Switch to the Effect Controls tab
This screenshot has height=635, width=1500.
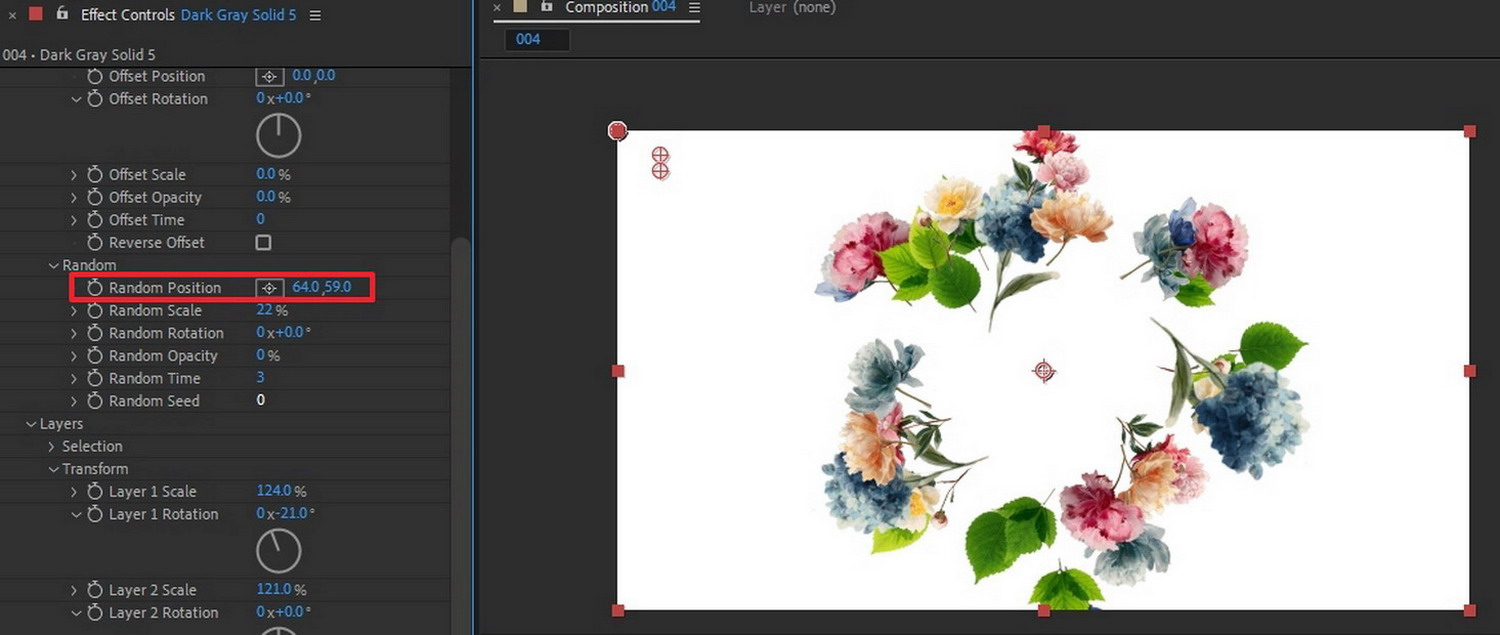coord(188,15)
